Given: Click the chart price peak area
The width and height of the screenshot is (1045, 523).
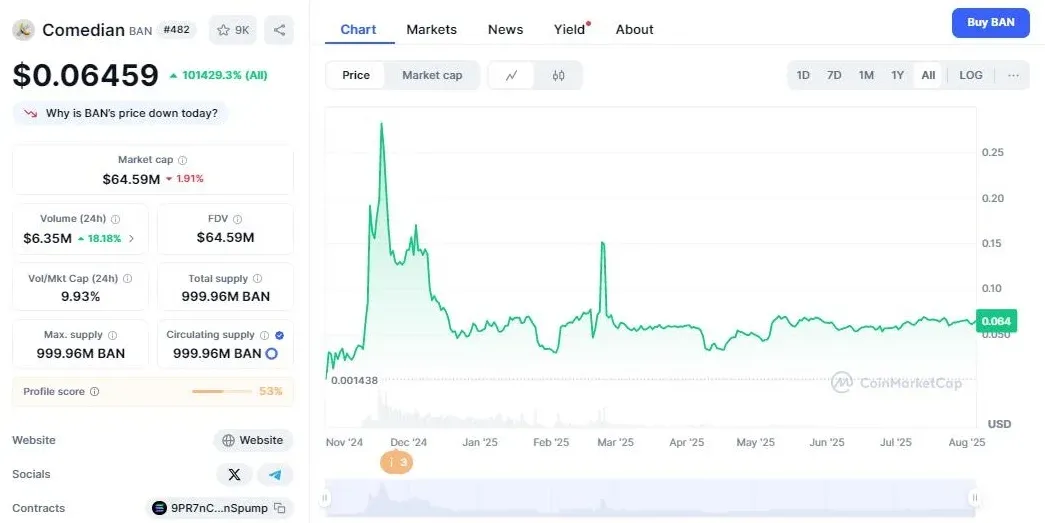Looking at the screenshot, I should (381, 125).
